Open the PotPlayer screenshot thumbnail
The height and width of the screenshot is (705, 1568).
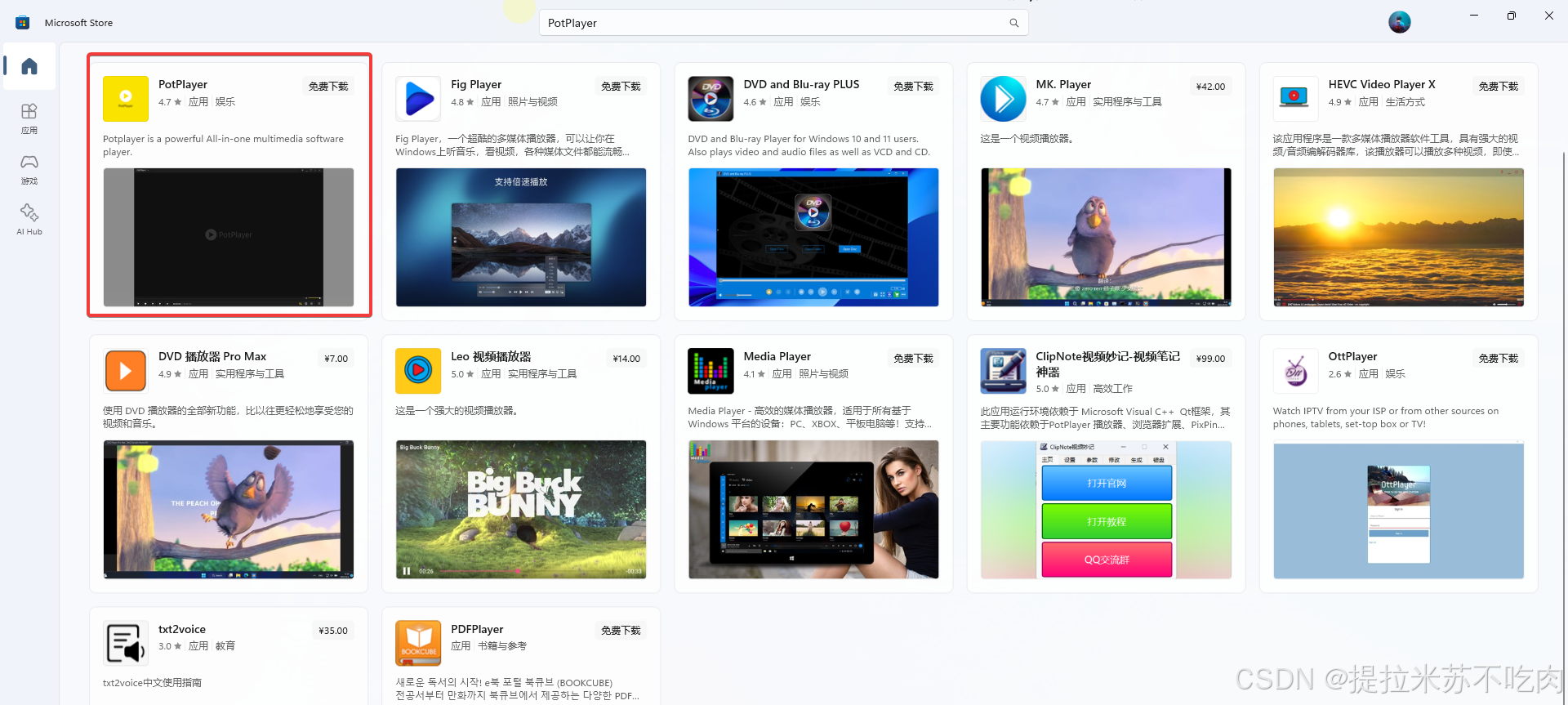click(229, 238)
